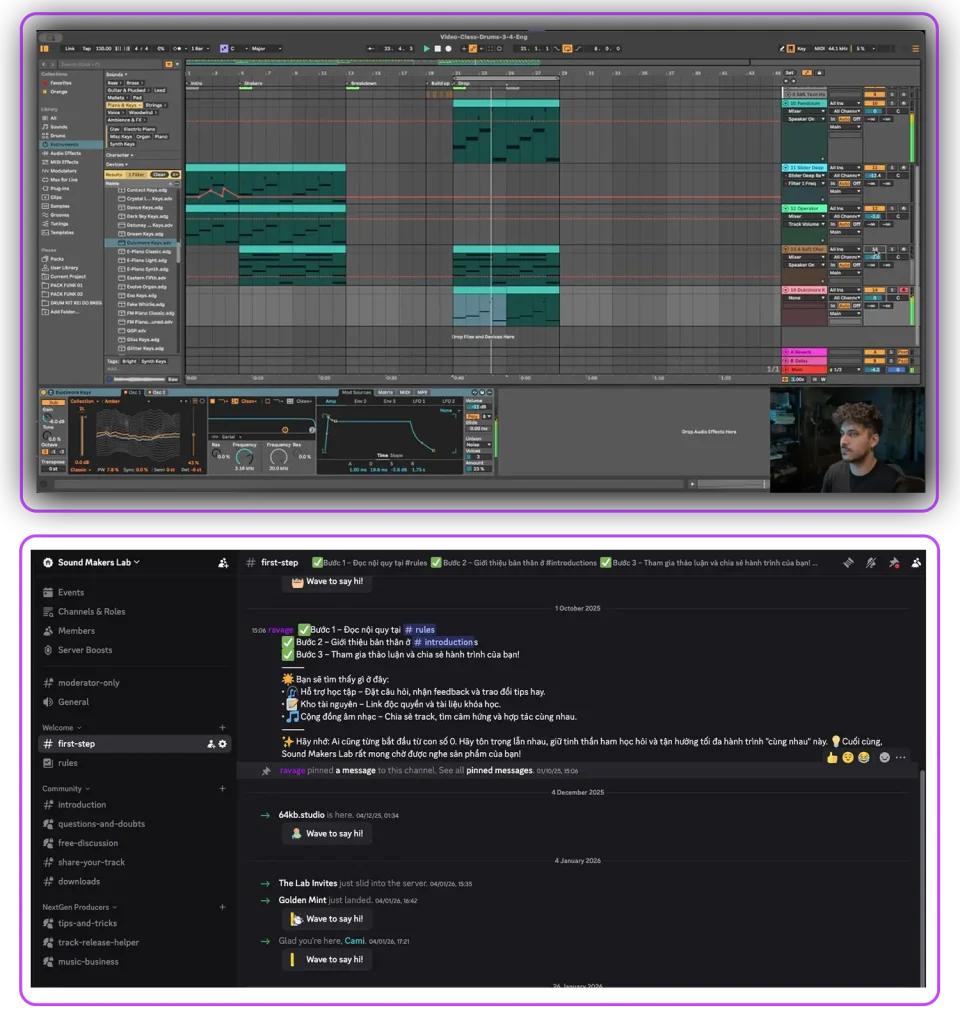Clear the Ableton browser filter
Viewport: 960px width, 1024px height.
point(159,174)
